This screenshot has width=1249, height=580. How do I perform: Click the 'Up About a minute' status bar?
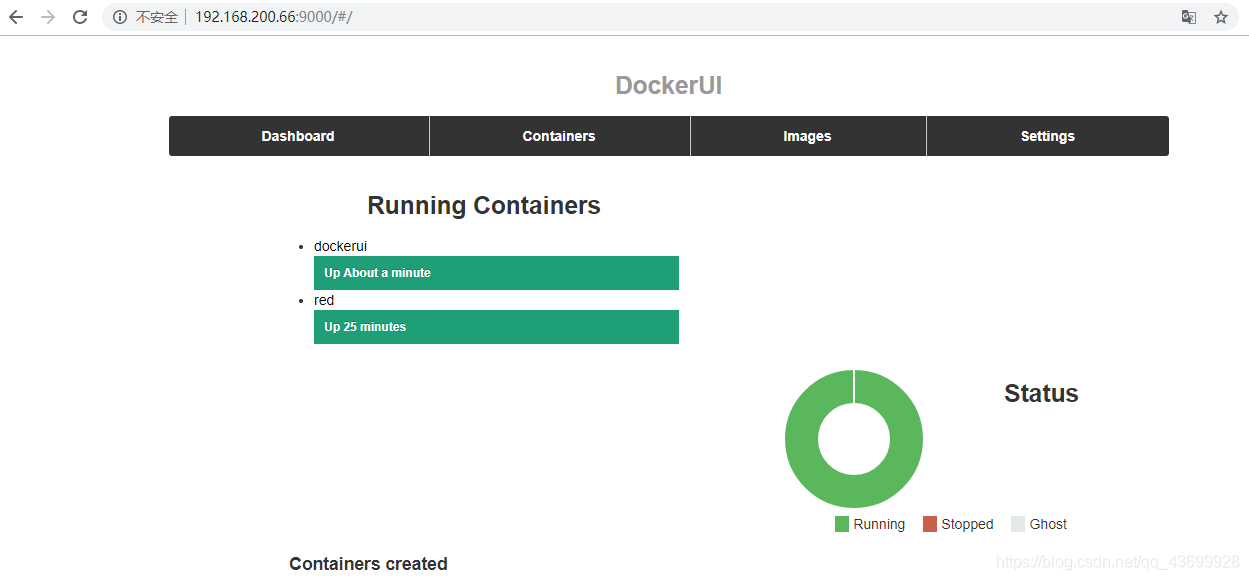(x=496, y=273)
